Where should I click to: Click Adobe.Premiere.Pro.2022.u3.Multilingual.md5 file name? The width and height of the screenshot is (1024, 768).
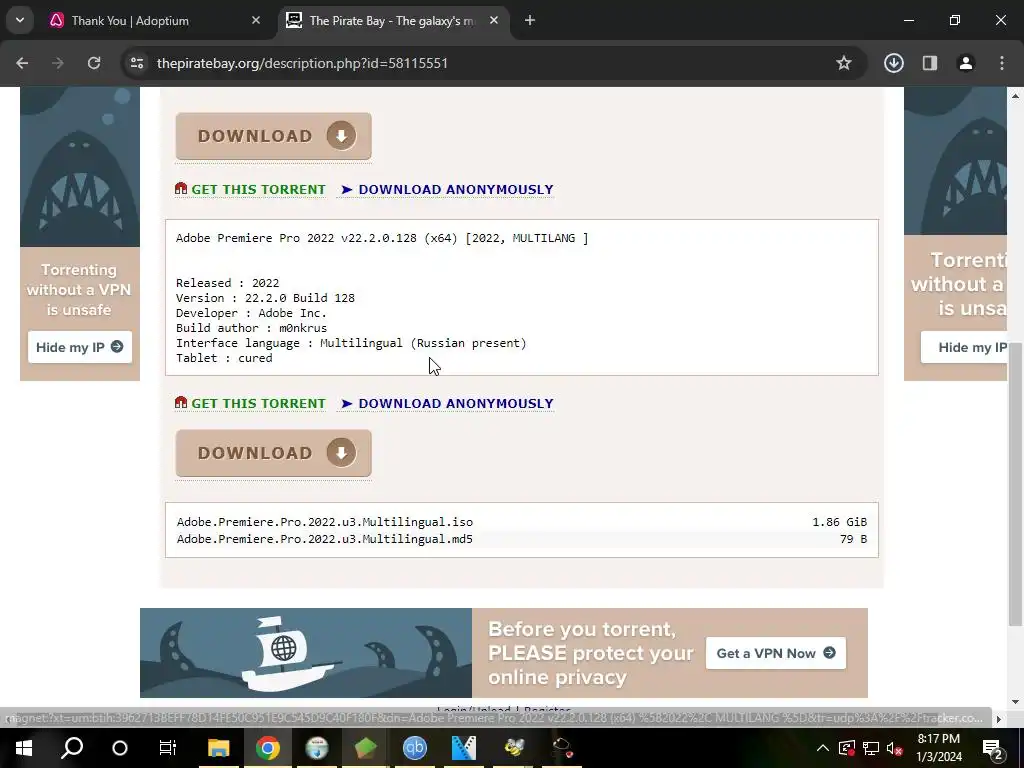point(325,539)
